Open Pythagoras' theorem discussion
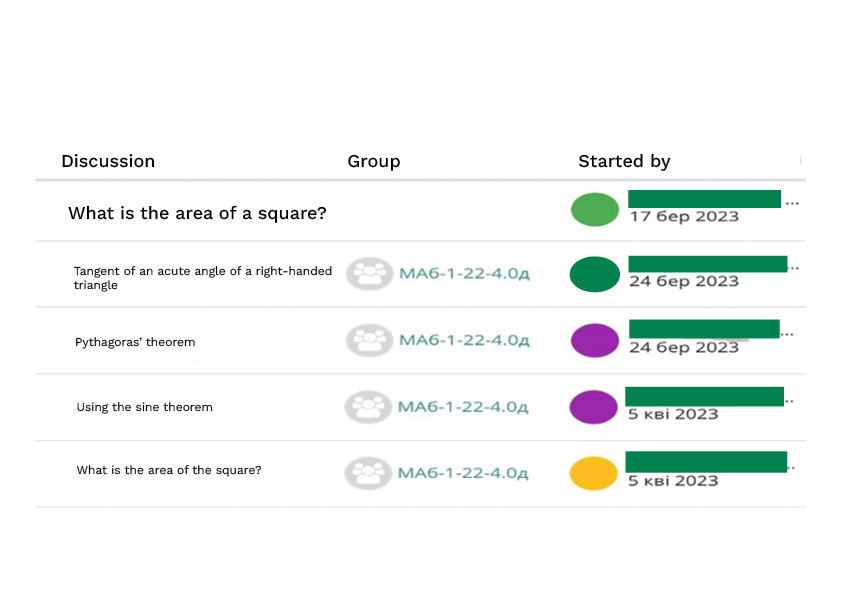This screenshot has height=595, width=842. 135,342
